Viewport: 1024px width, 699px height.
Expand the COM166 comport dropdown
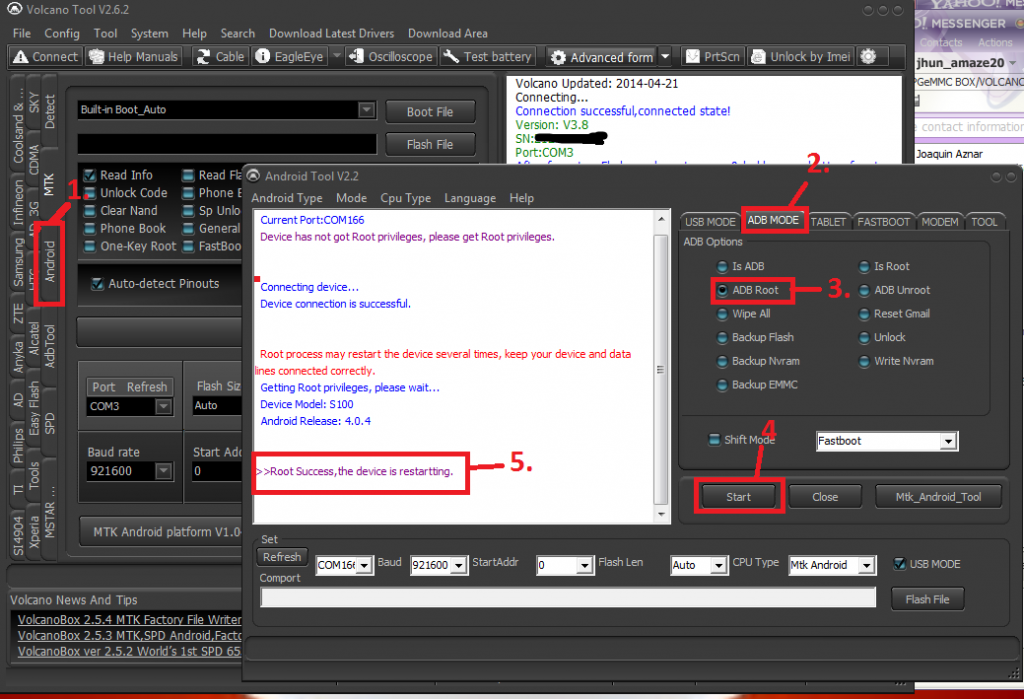point(364,565)
